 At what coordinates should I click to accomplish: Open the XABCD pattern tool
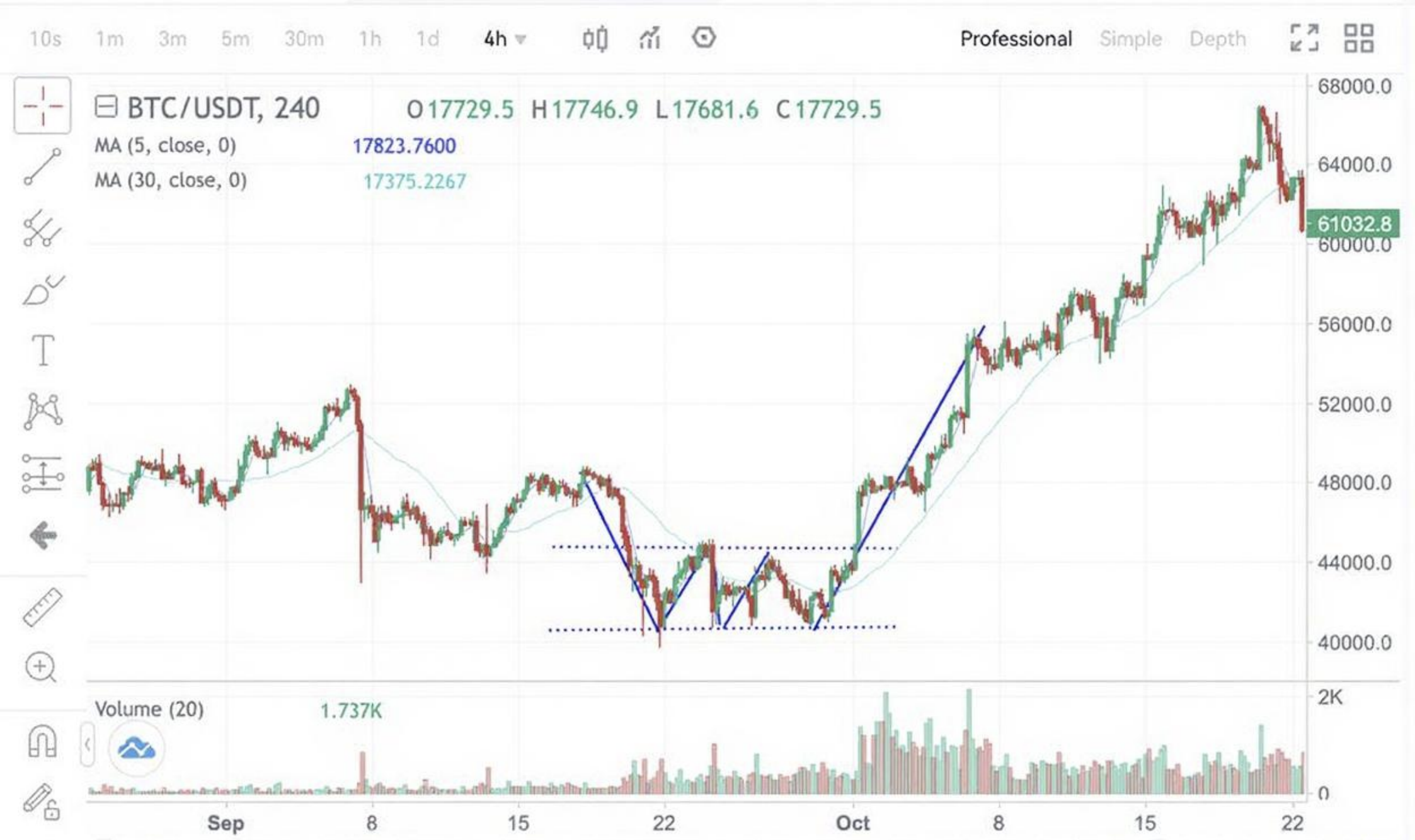pos(42,411)
